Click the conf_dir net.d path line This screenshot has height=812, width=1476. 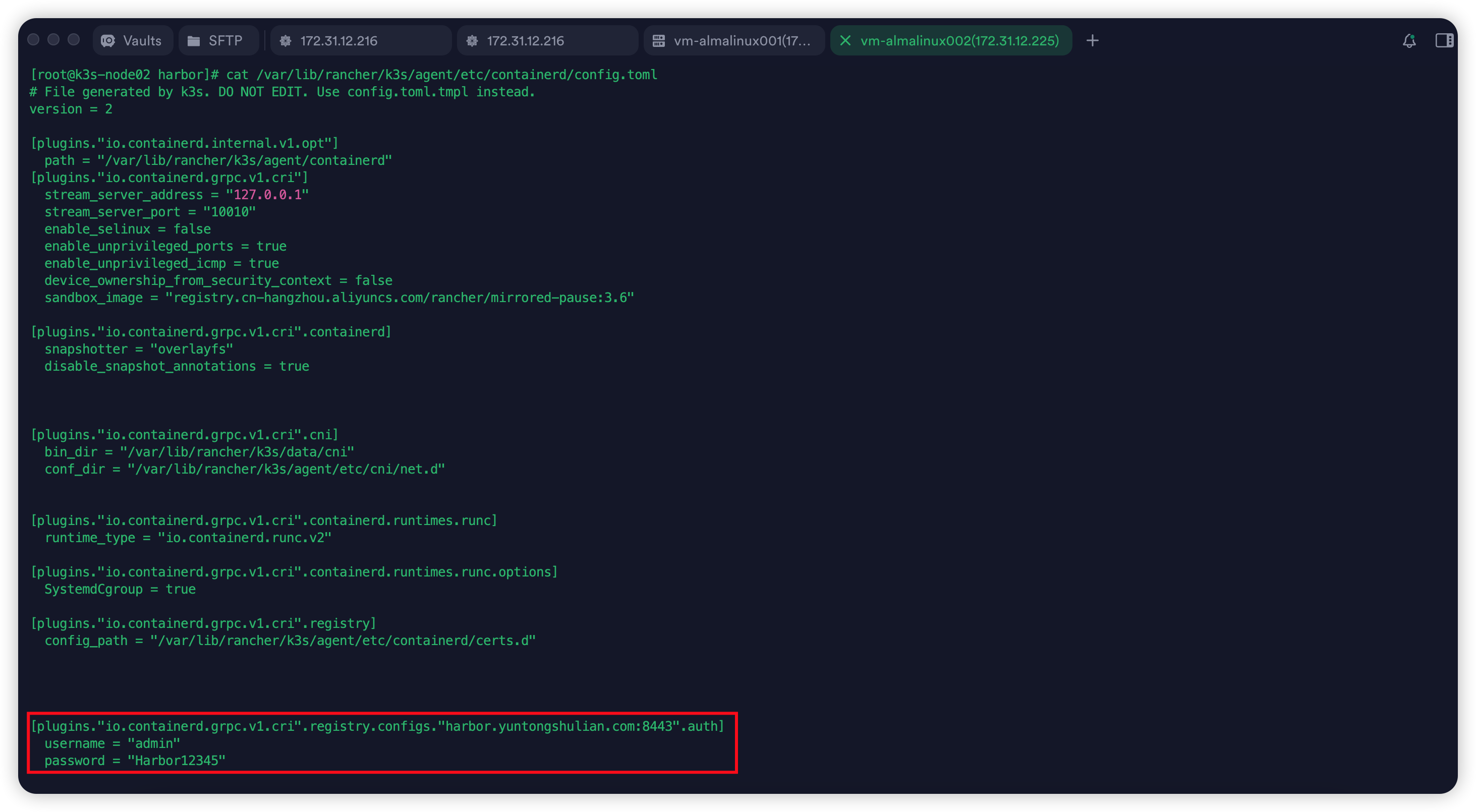[245, 470]
